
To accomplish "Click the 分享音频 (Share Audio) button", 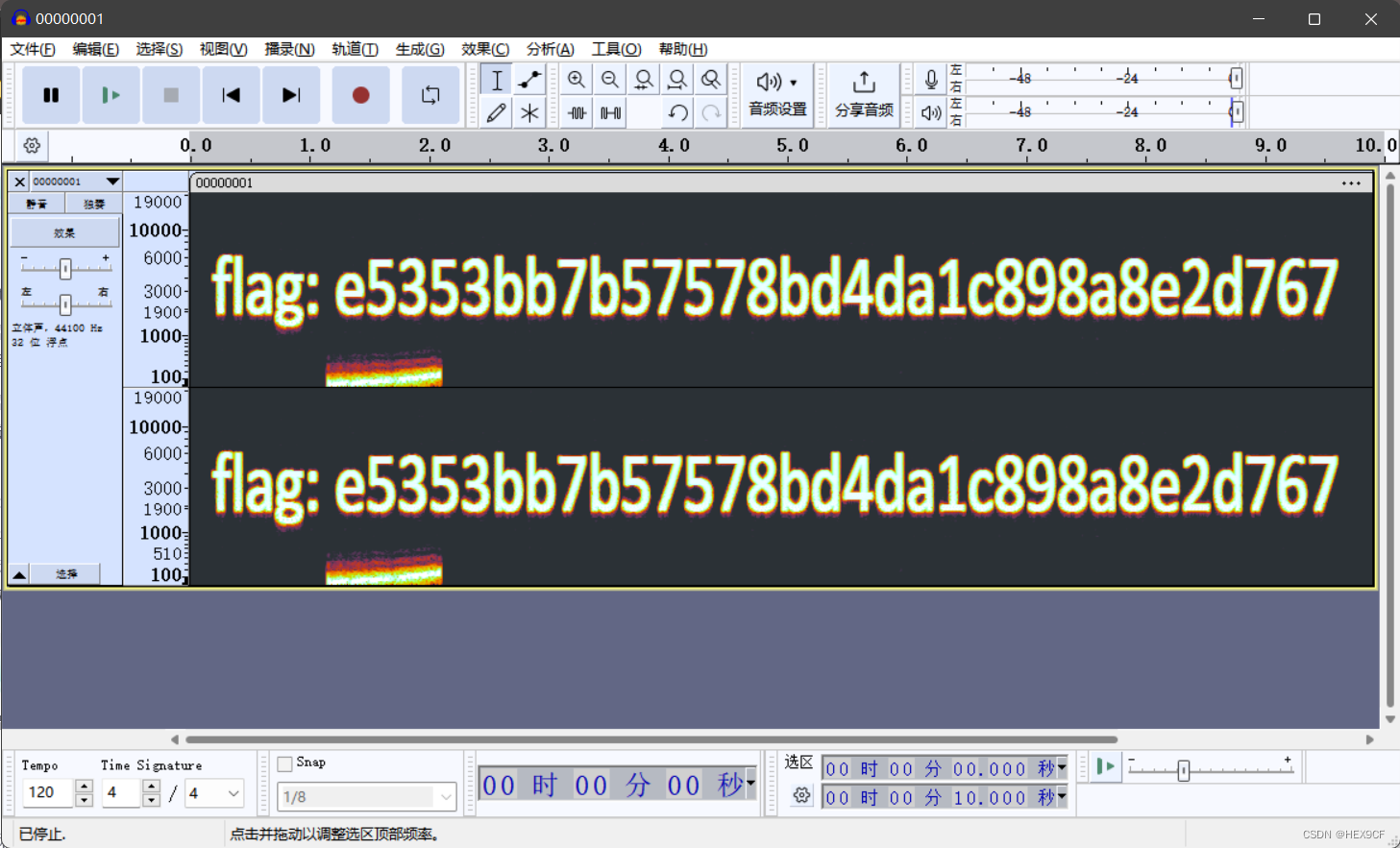I will [x=862, y=95].
